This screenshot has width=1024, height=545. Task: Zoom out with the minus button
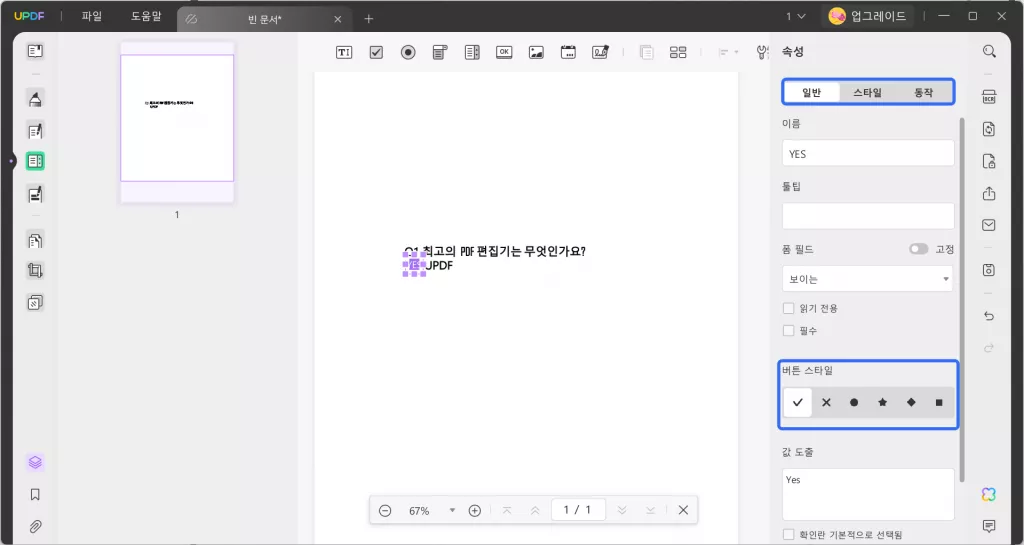tap(385, 510)
